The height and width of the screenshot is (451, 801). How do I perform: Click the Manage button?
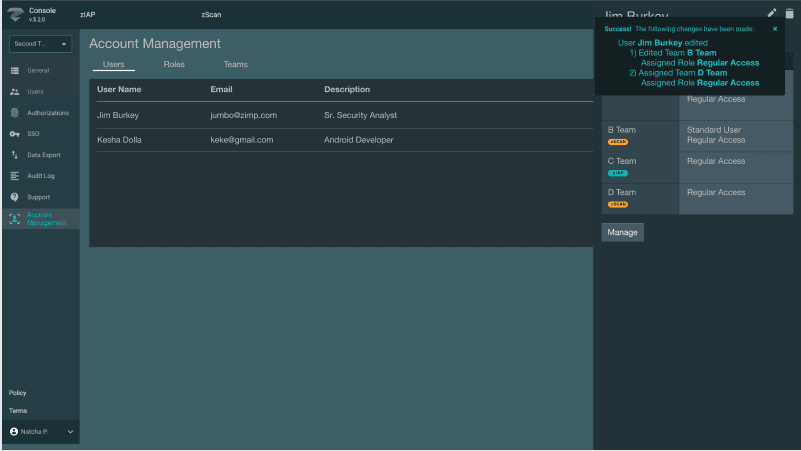(x=622, y=232)
